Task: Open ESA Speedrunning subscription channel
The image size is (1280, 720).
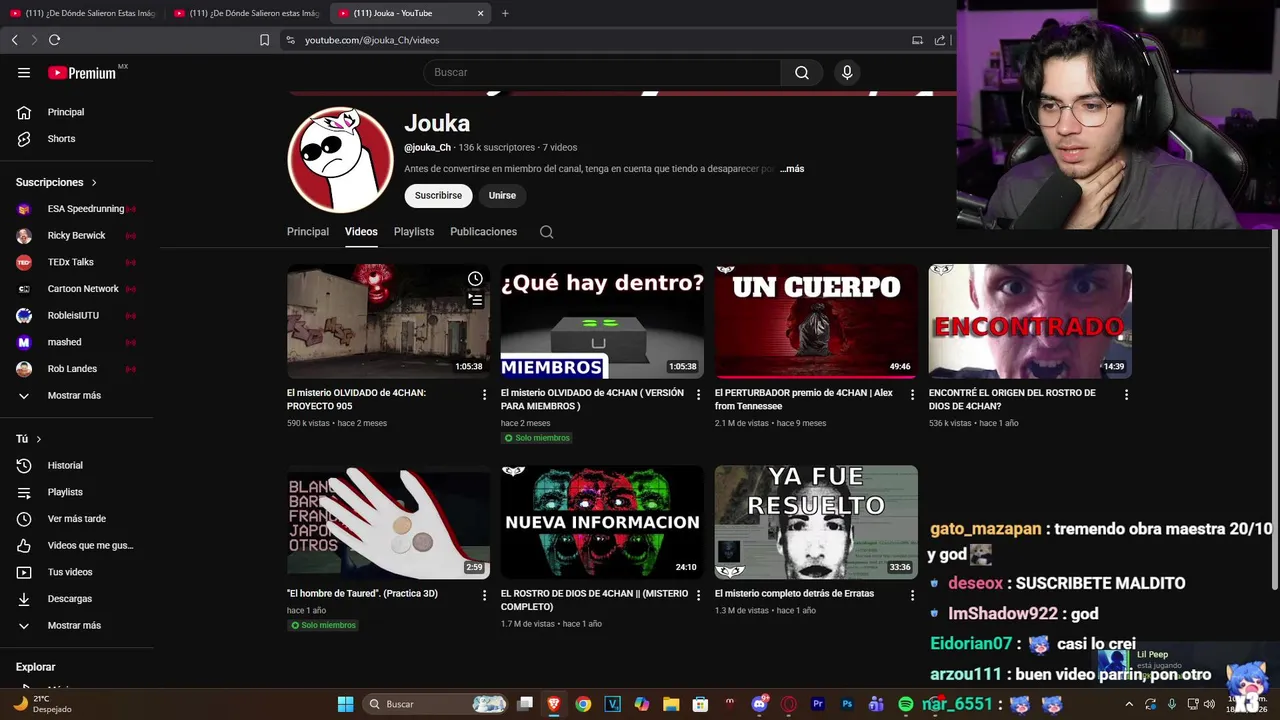Action: [77, 209]
